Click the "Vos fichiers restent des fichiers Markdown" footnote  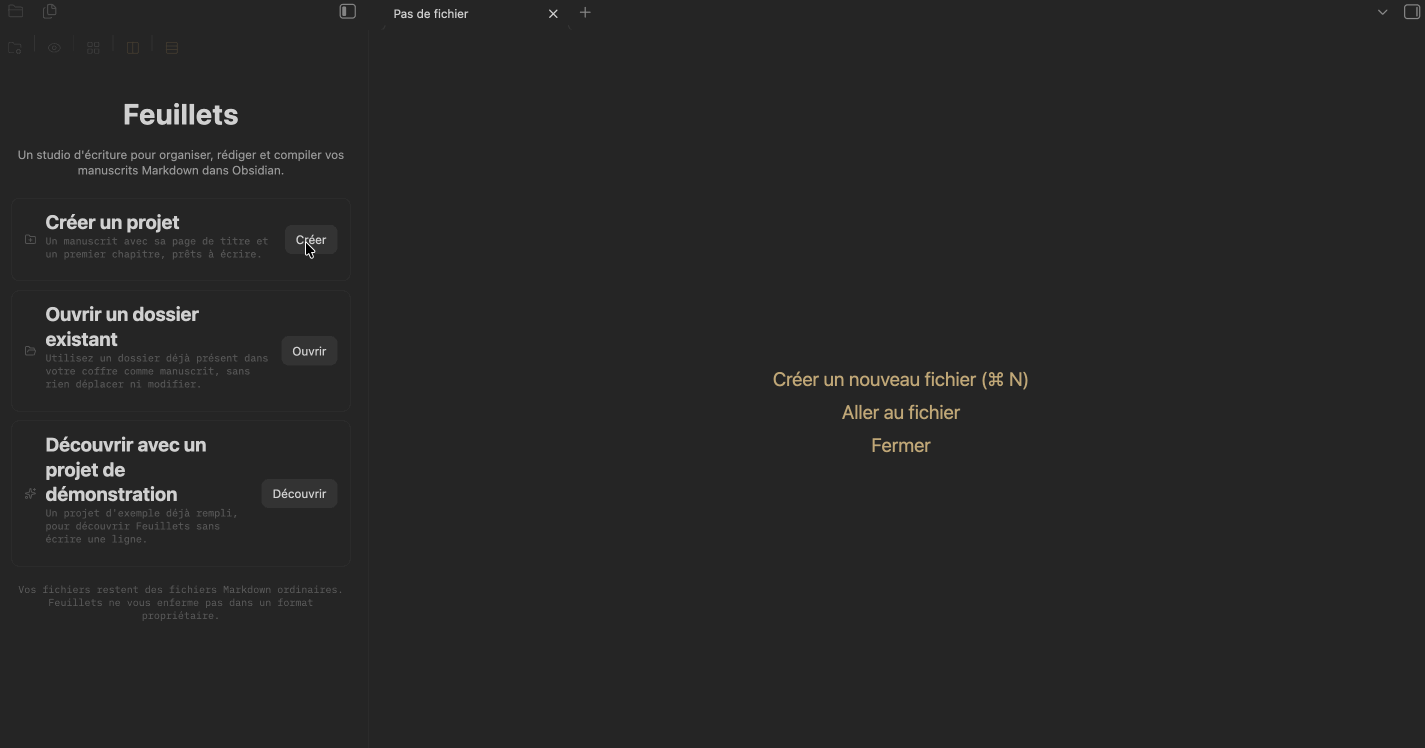181,603
